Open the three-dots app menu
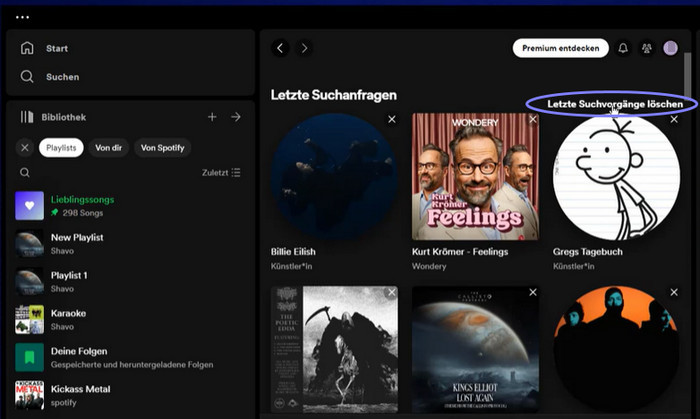The height and width of the screenshot is (419, 700). click(23, 17)
